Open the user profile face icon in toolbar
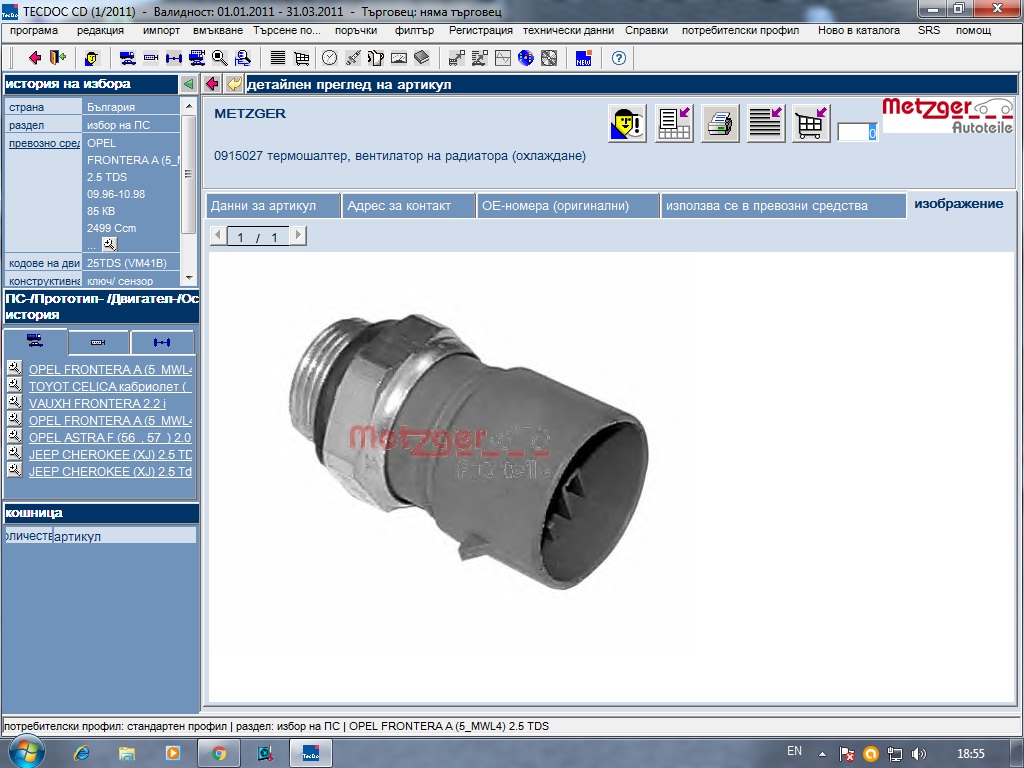The height and width of the screenshot is (768, 1024). point(91,58)
